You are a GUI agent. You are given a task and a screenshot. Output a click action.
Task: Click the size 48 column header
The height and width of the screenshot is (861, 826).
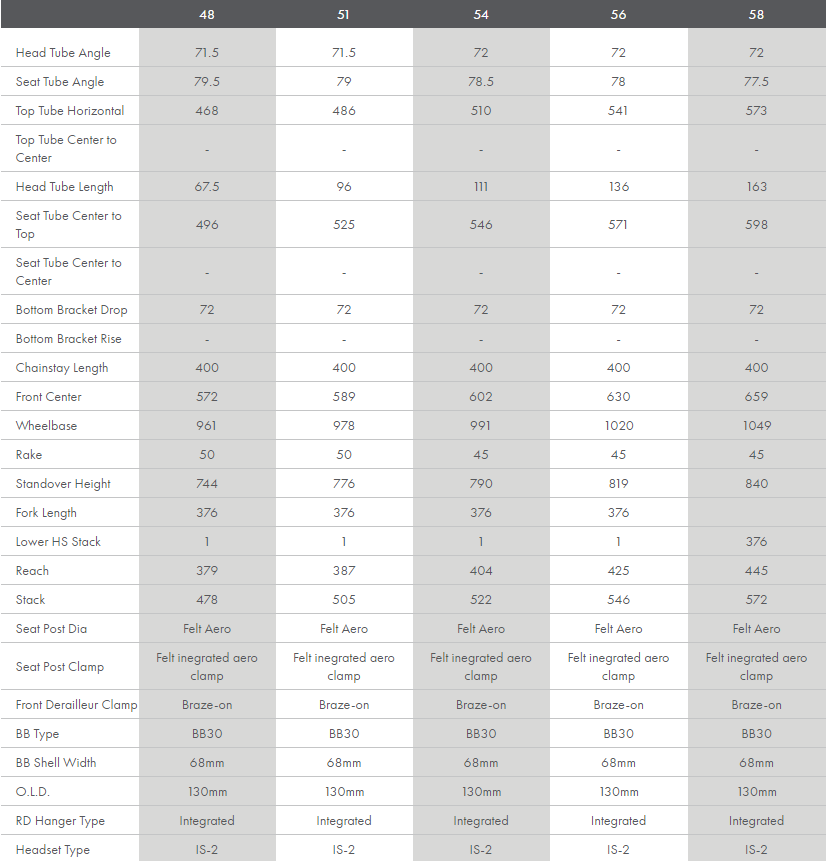[x=207, y=14]
